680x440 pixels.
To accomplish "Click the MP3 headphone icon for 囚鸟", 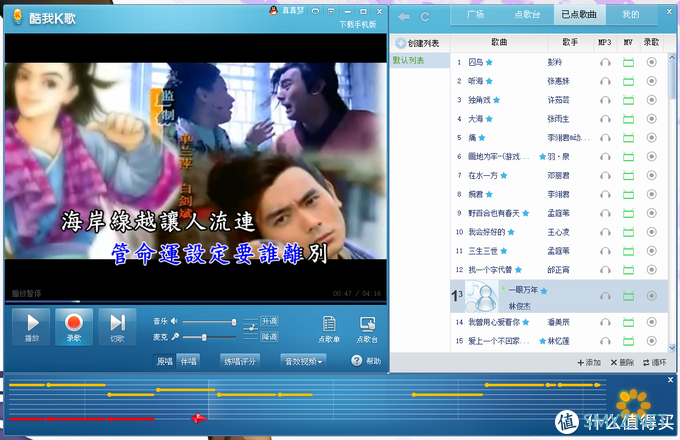I will pos(605,62).
